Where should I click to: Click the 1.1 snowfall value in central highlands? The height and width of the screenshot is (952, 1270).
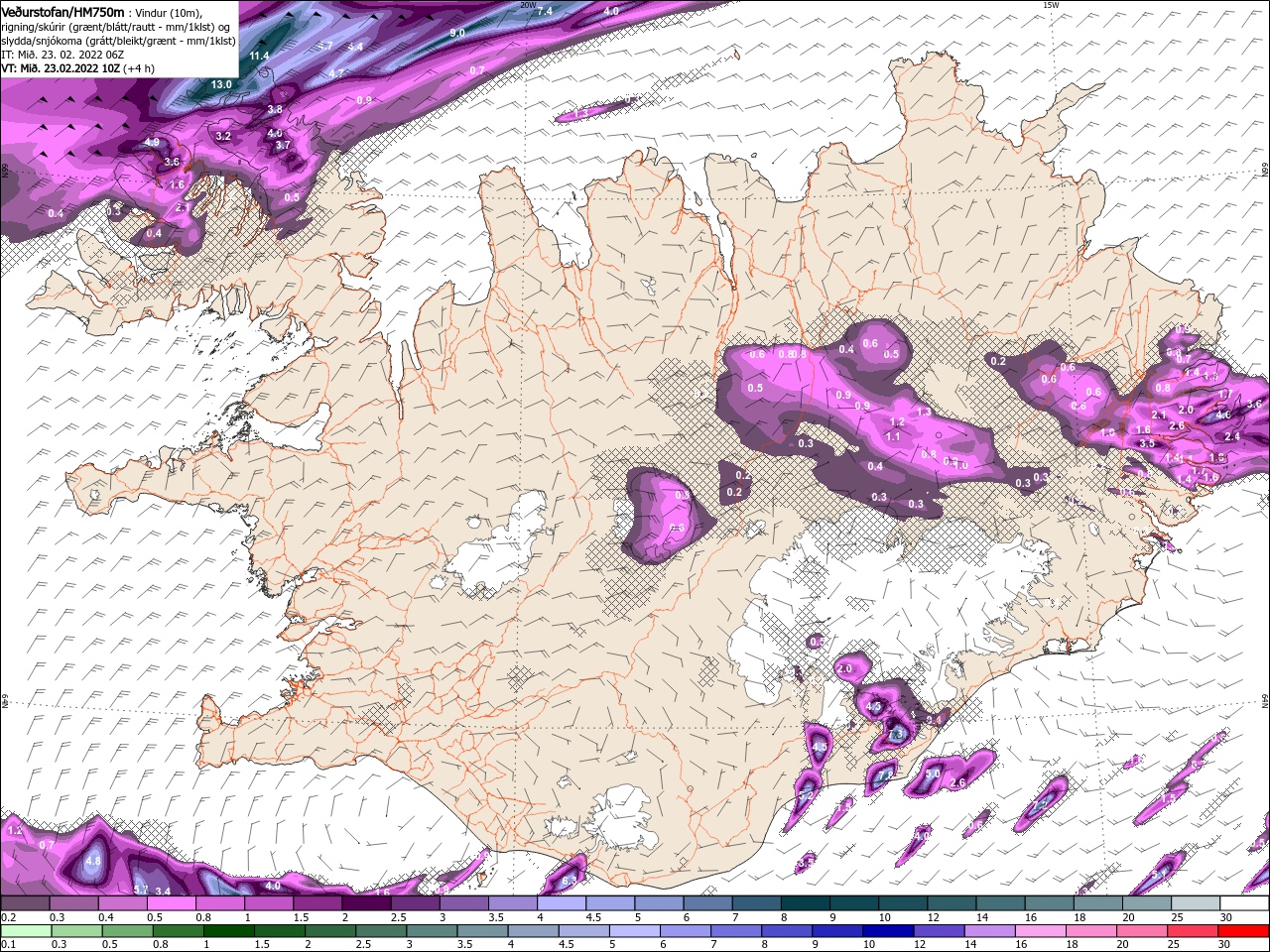[x=893, y=437]
